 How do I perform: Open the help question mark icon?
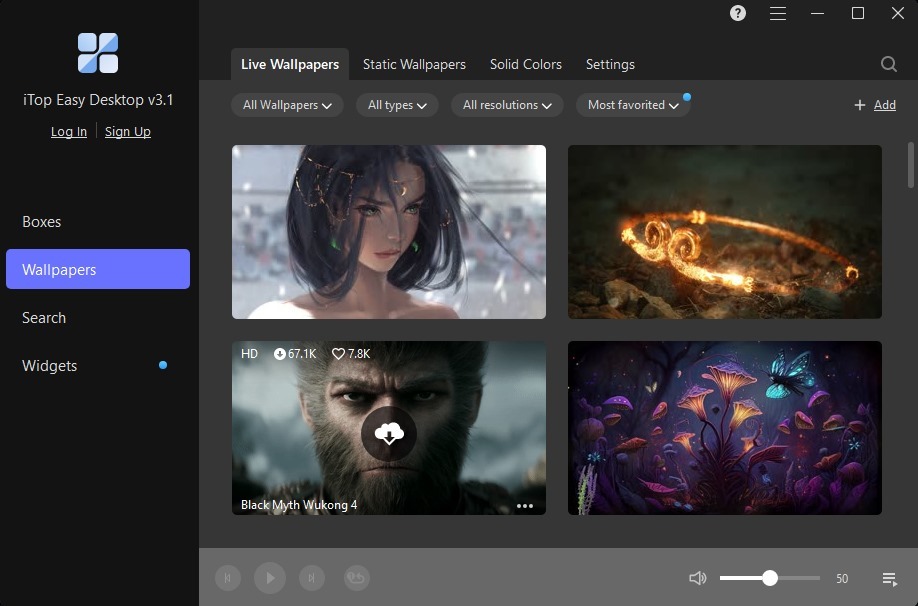click(x=737, y=14)
